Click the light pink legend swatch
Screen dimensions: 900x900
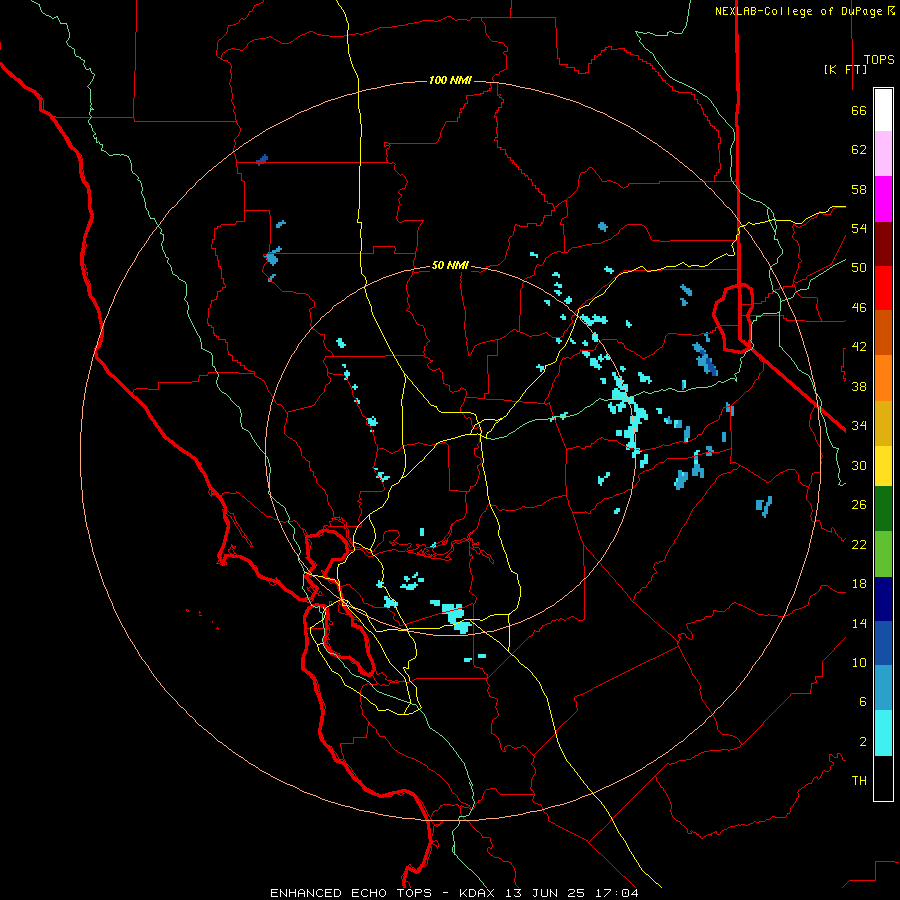(883, 153)
